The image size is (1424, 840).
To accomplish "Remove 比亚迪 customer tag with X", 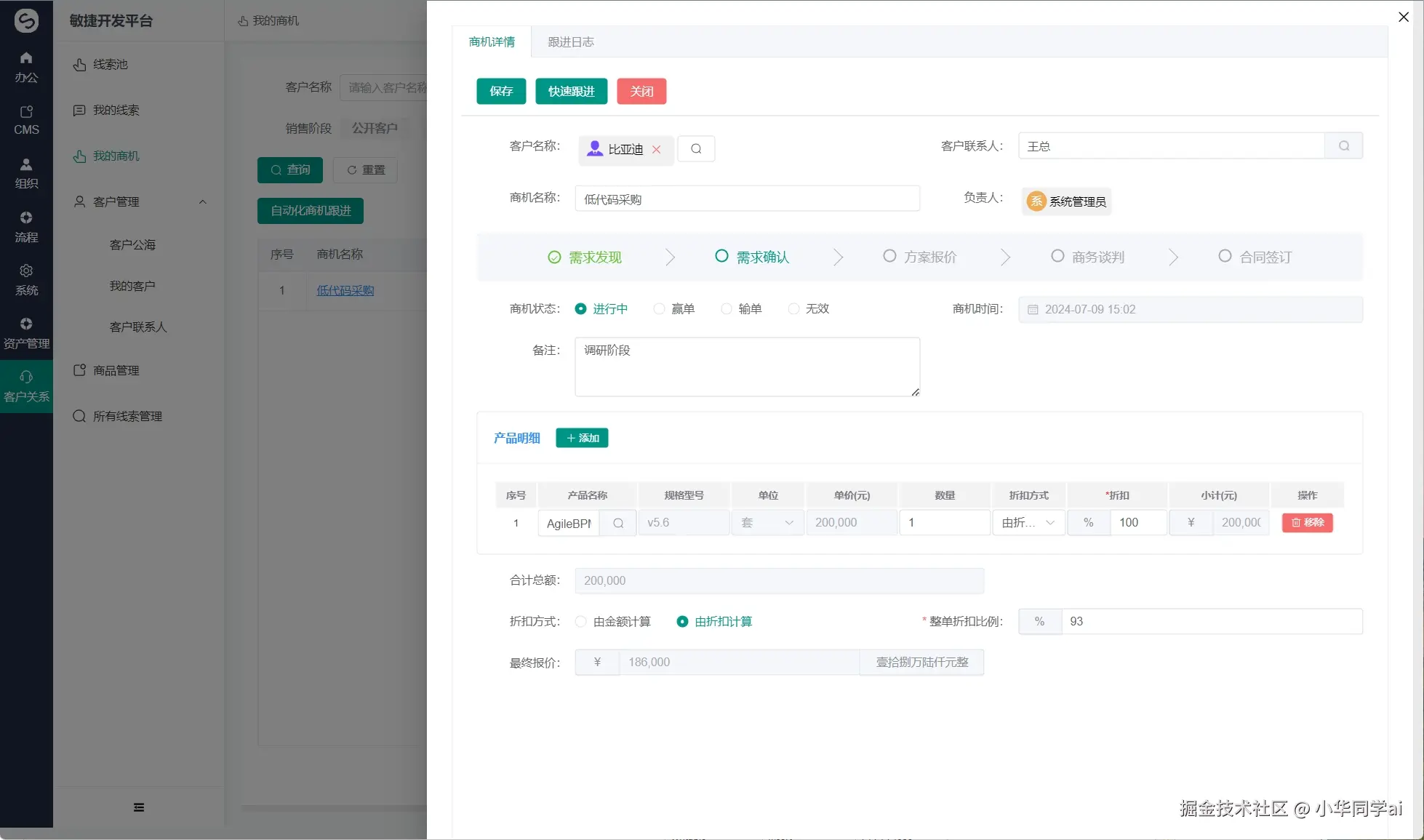I will point(656,149).
